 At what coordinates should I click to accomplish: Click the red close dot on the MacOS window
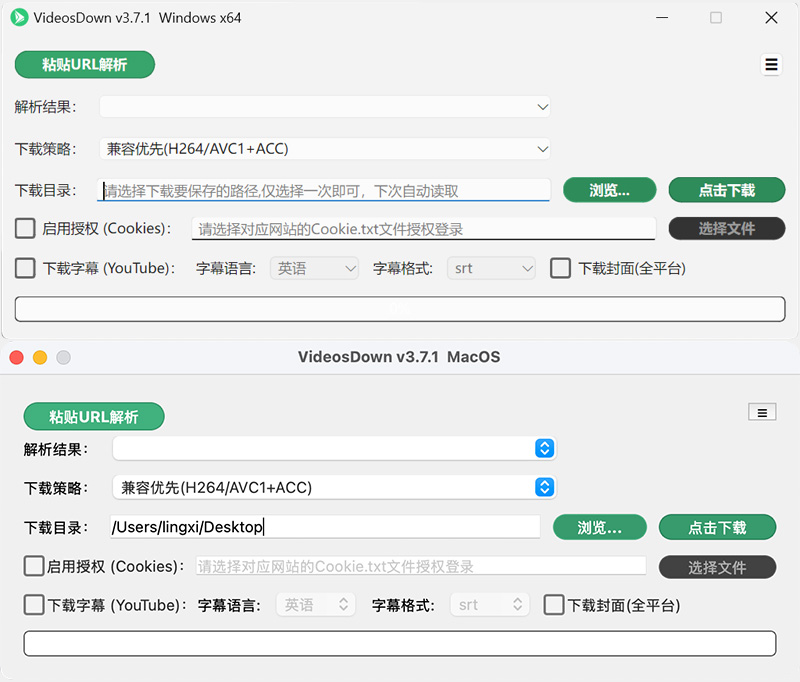[x=17, y=357]
